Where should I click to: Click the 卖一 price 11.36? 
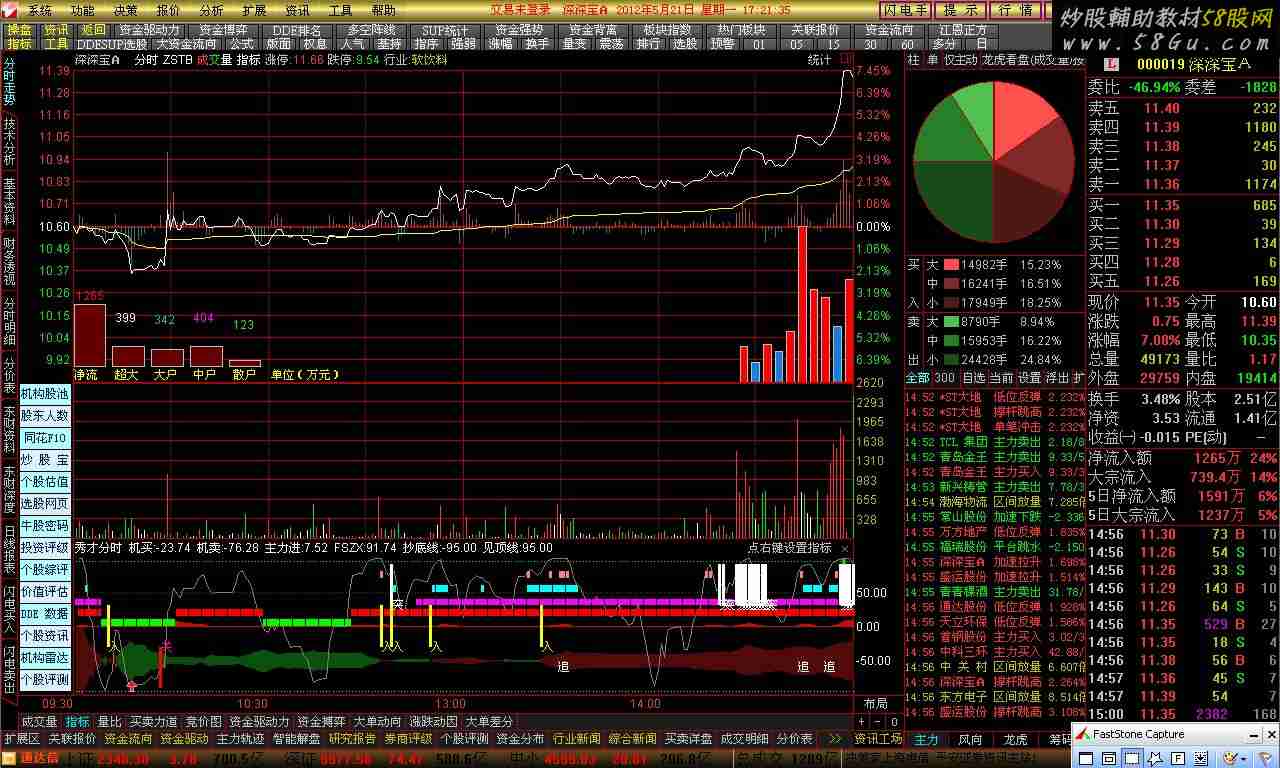click(1162, 184)
